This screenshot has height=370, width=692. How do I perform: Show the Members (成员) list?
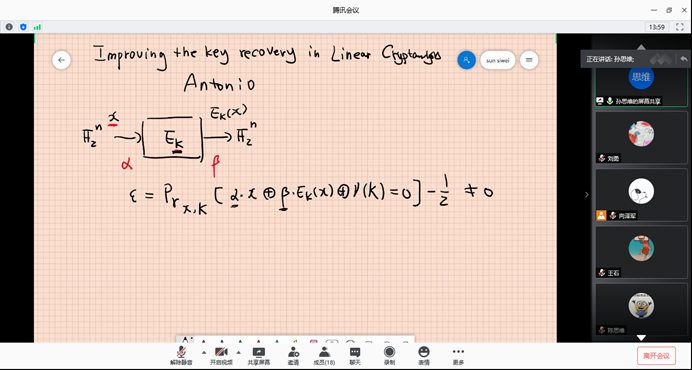tap(324, 356)
